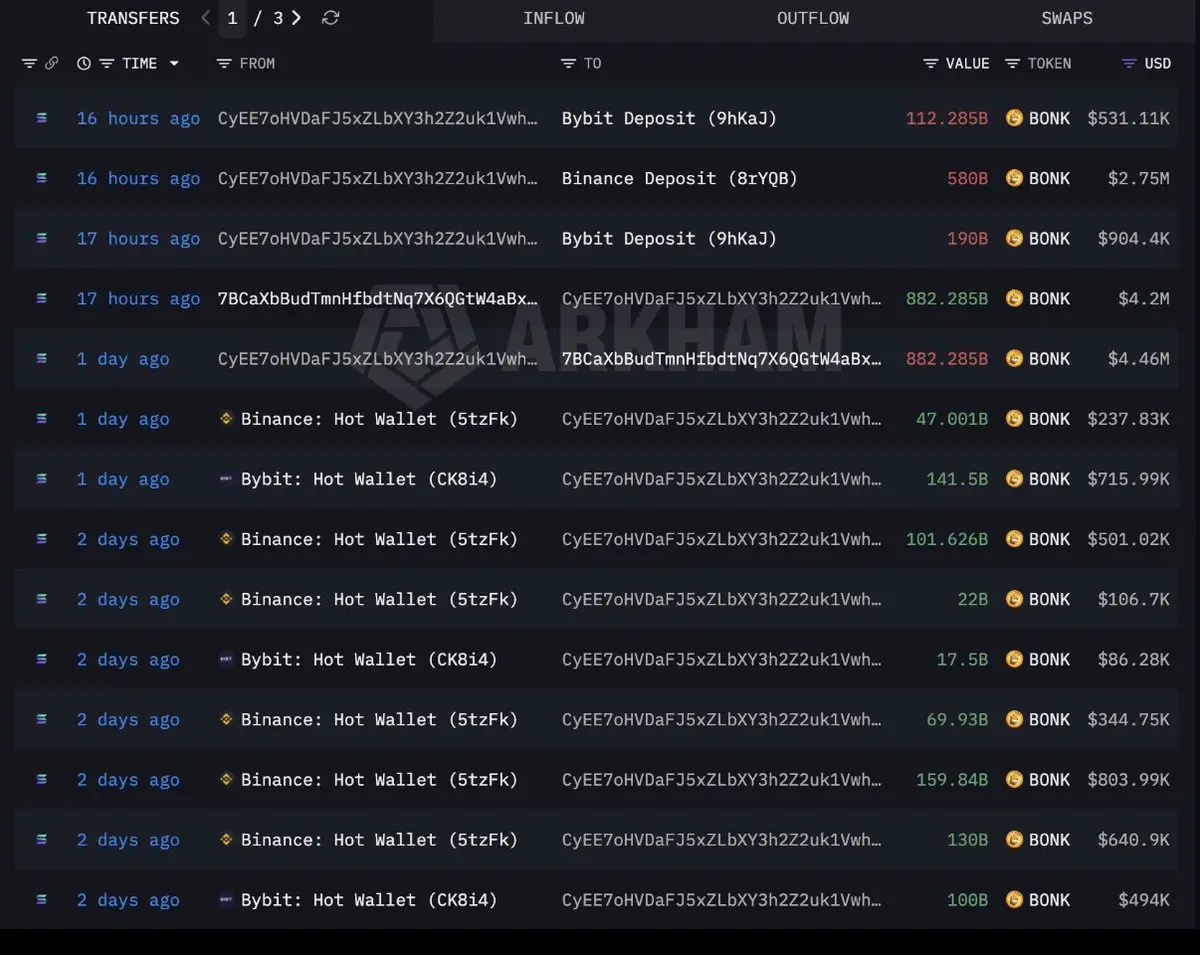The height and width of the screenshot is (955, 1200).
Task: Open the TRANSFERS tab
Action: coord(133,18)
